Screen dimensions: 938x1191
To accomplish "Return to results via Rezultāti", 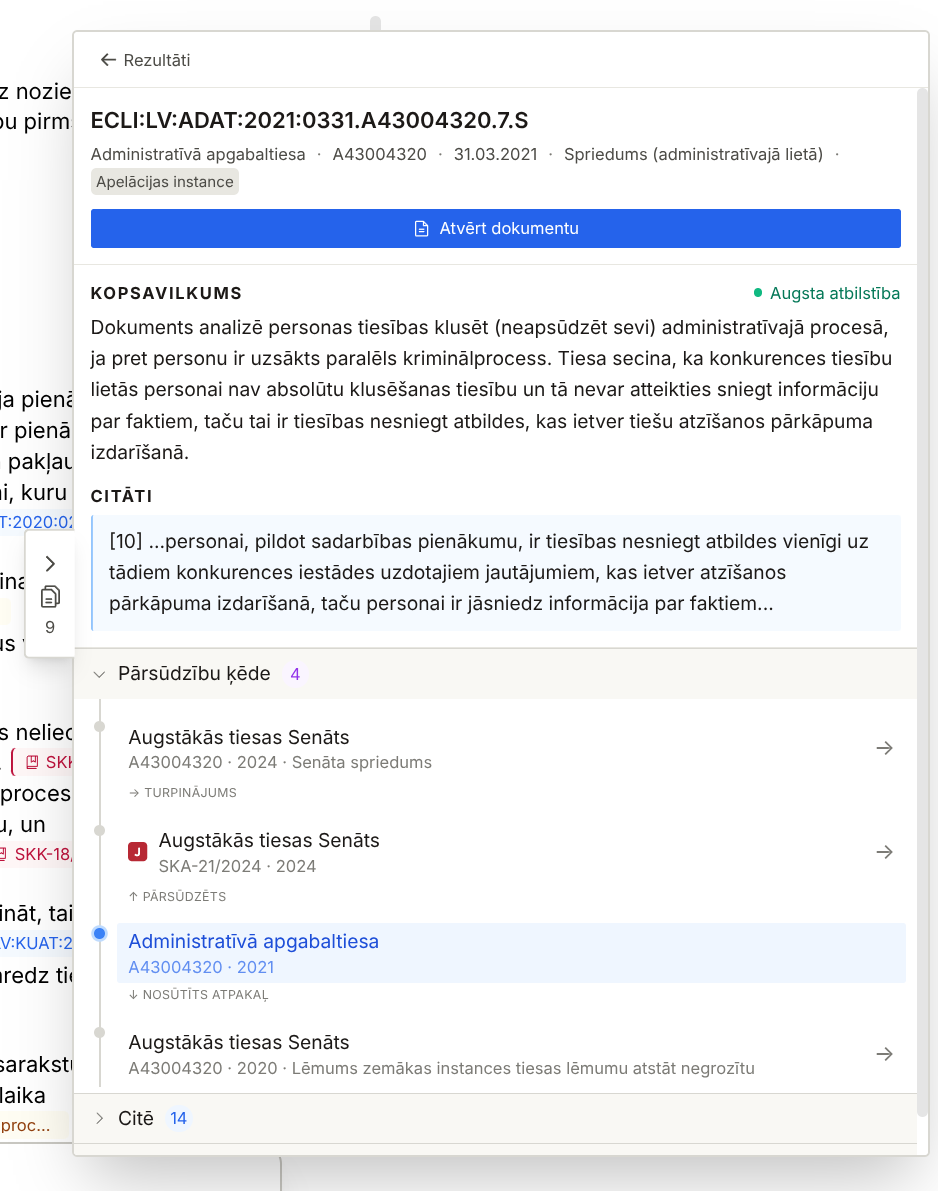I will tap(158, 59).
